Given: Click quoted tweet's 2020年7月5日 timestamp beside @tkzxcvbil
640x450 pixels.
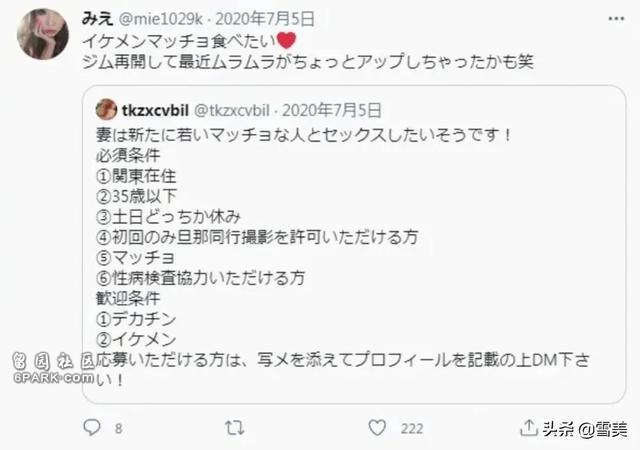Looking at the screenshot, I should [x=332, y=110].
